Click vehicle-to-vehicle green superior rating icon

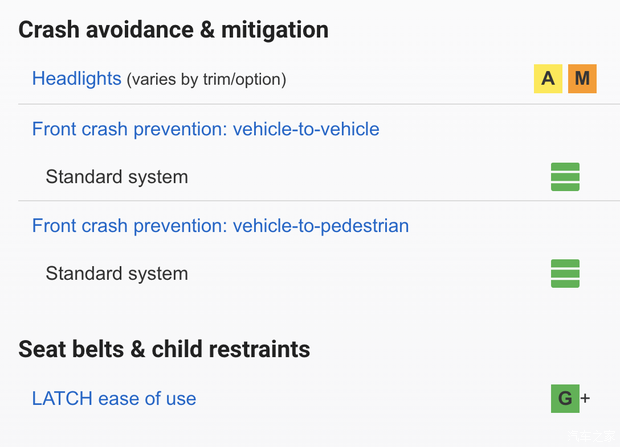pos(565,177)
